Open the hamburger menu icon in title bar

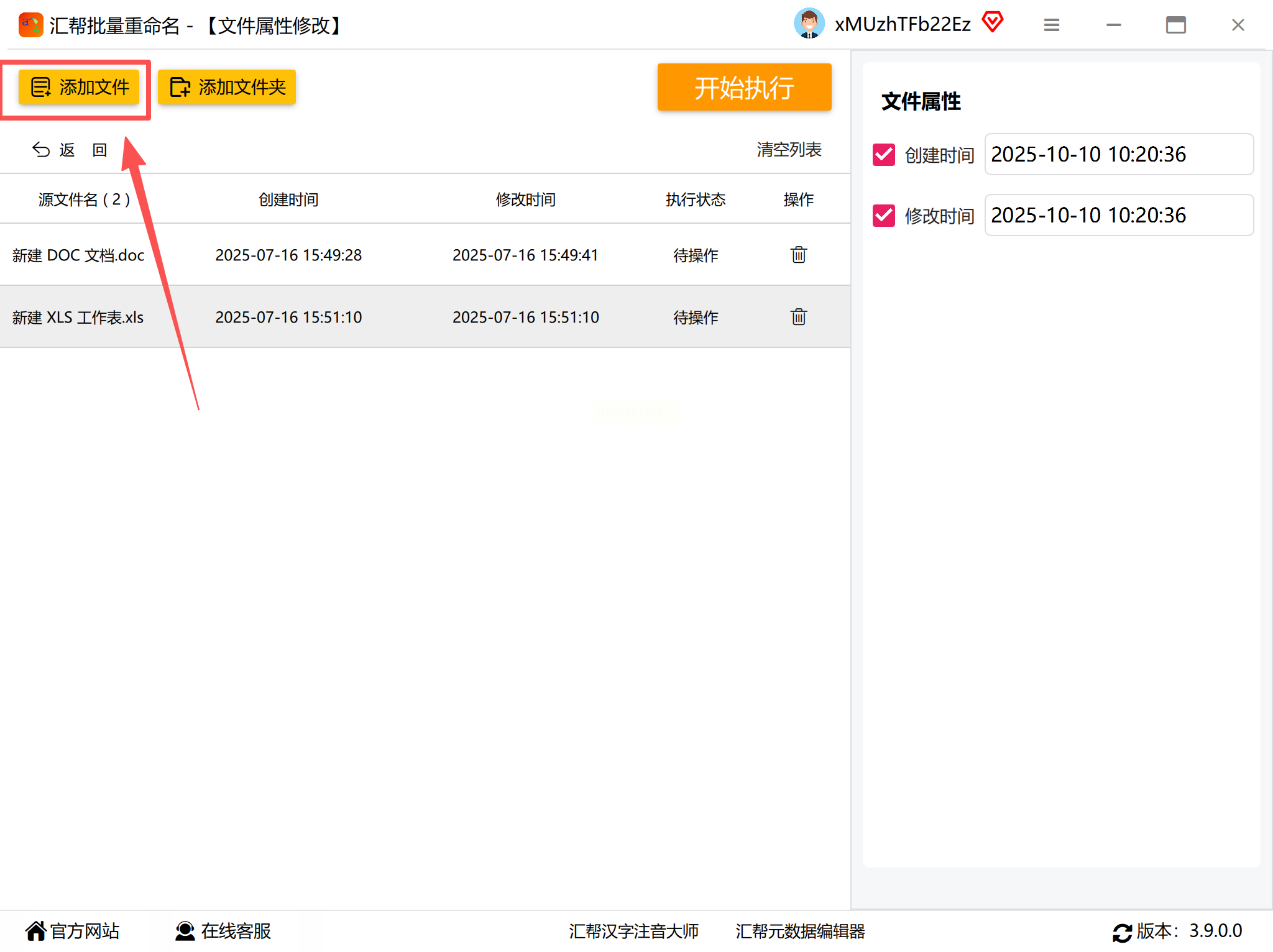[x=1051, y=25]
